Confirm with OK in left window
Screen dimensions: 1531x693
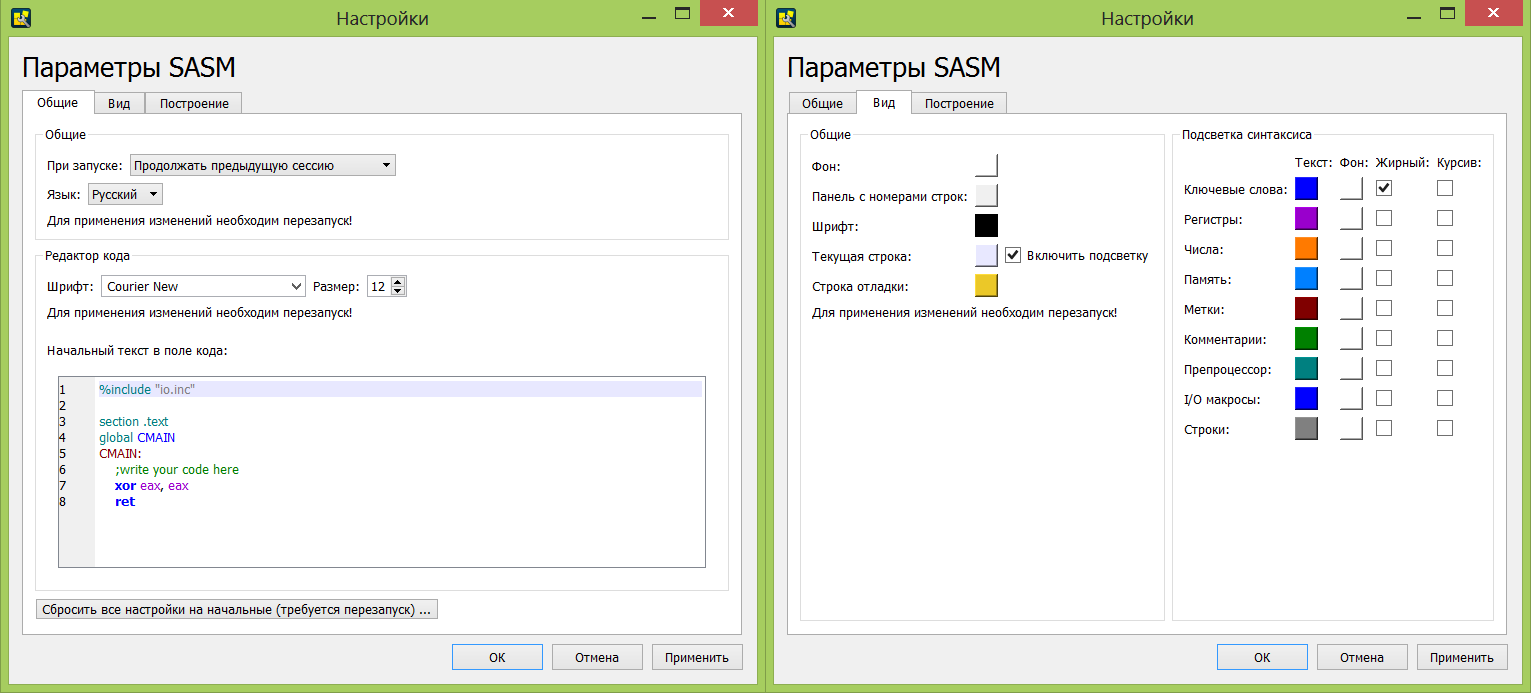497,657
